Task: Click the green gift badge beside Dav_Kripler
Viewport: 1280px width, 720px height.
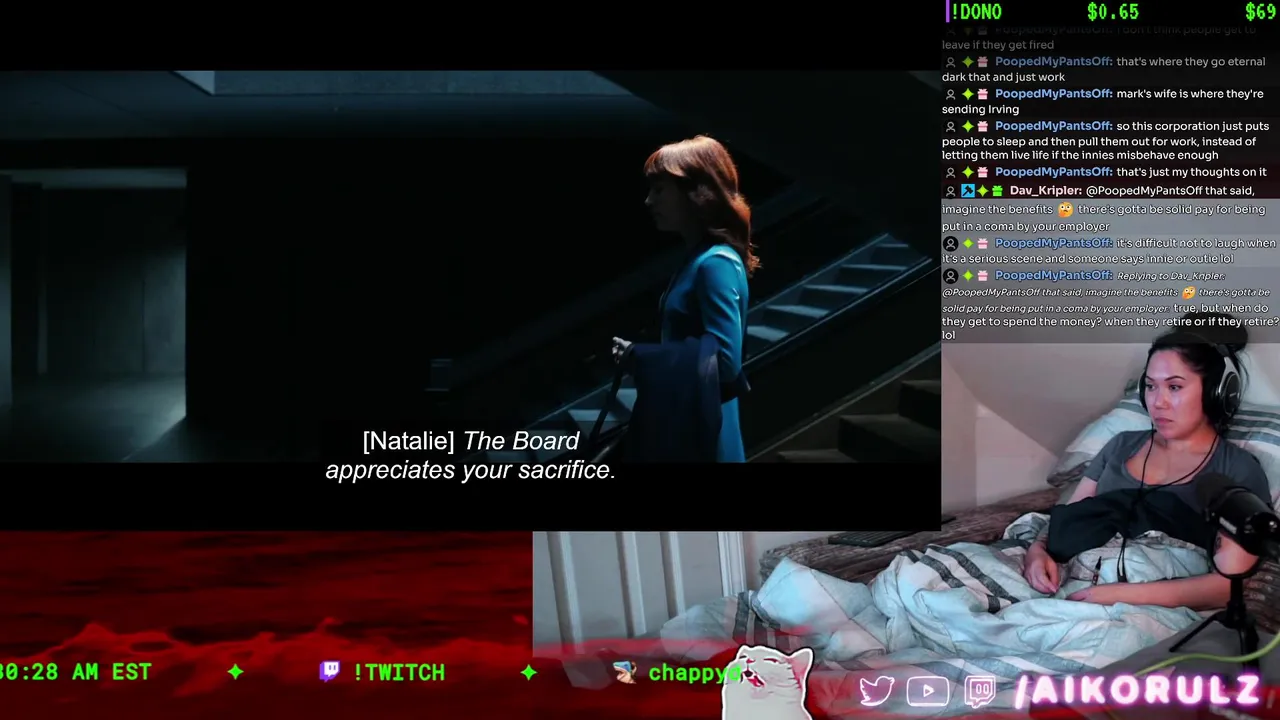Action: coord(997,191)
